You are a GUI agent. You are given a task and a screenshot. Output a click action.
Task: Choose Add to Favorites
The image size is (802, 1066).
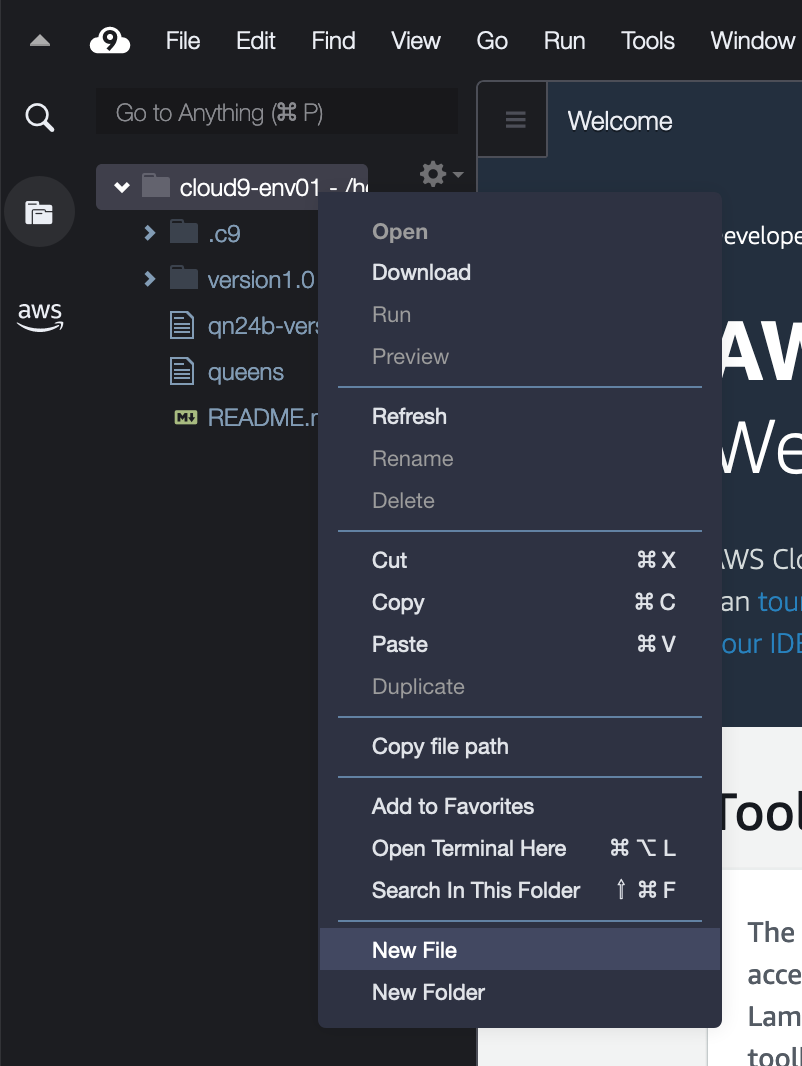click(519, 806)
